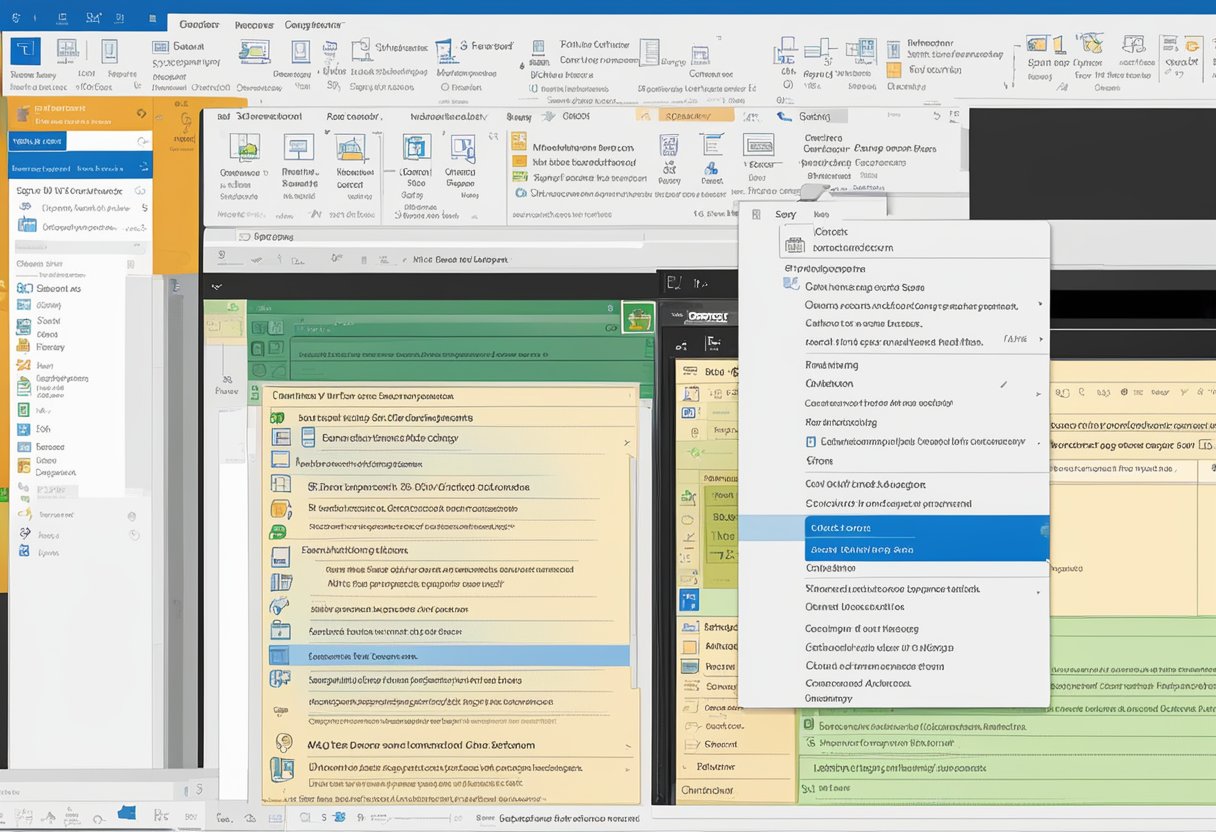
Task: Click the blue square icon left of dark panel list
Action: pos(689,600)
